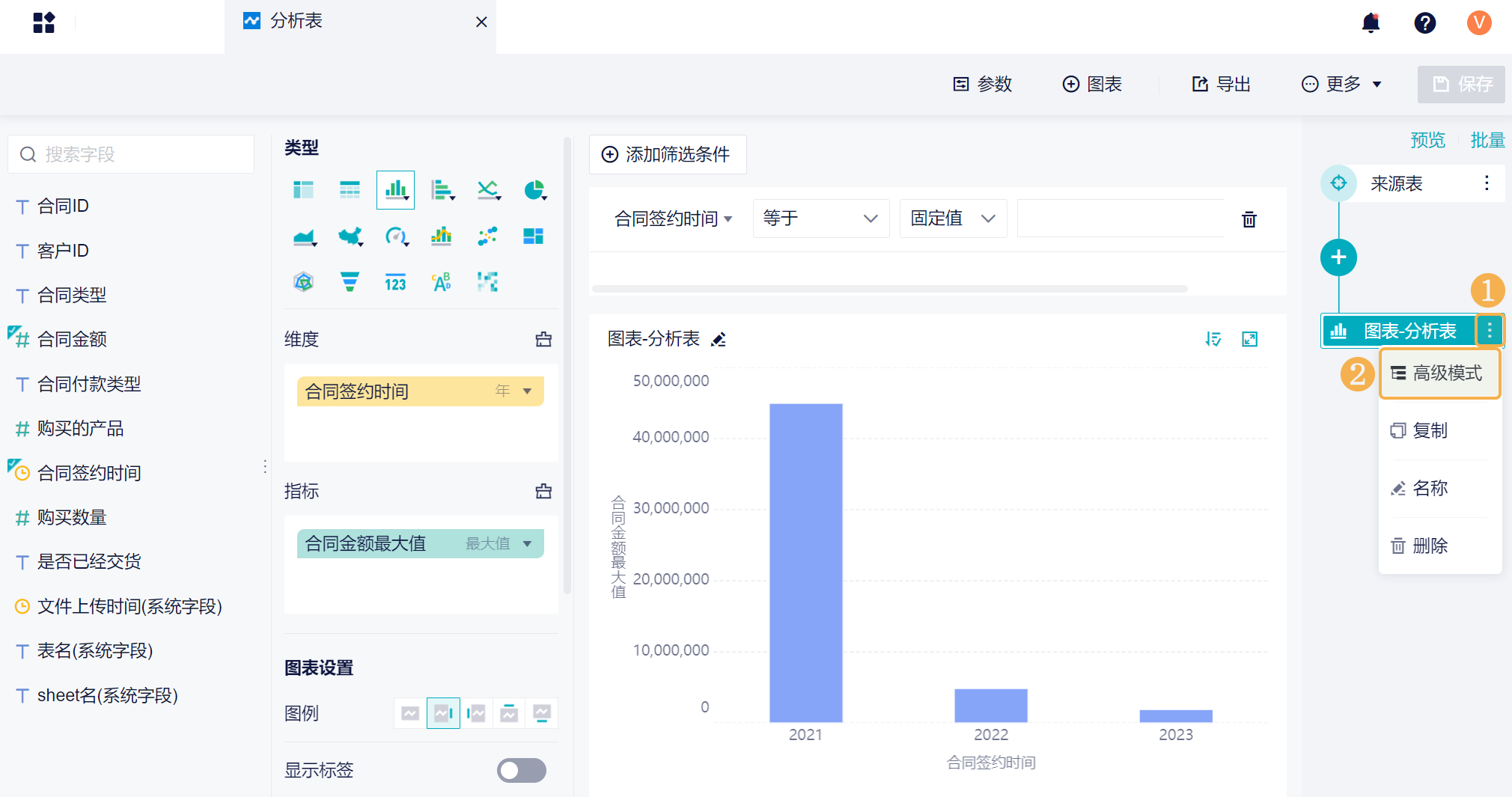Click the user avatar V
This screenshot has width=1512, height=797.
pyautogui.click(x=1479, y=23)
